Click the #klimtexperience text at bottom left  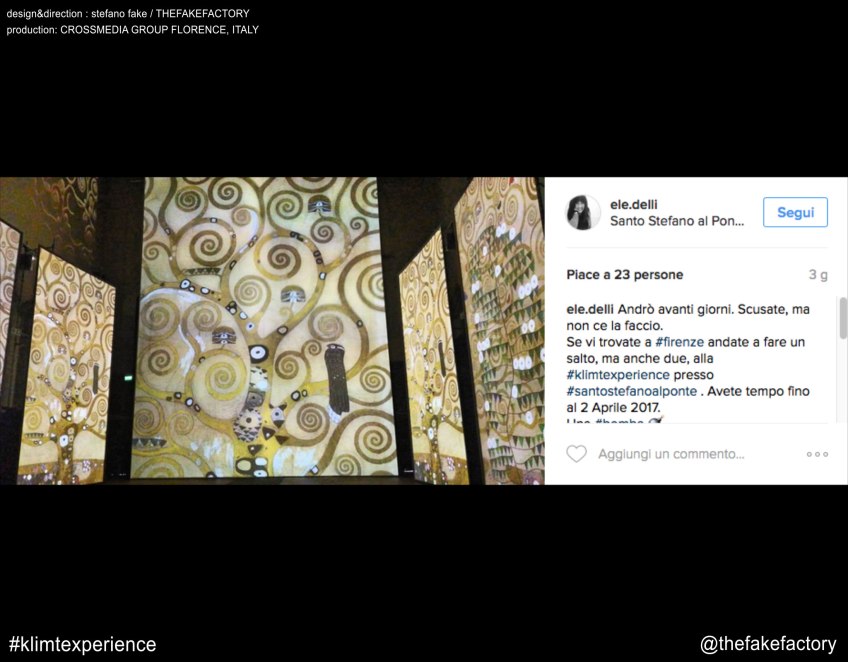click(82, 644)
